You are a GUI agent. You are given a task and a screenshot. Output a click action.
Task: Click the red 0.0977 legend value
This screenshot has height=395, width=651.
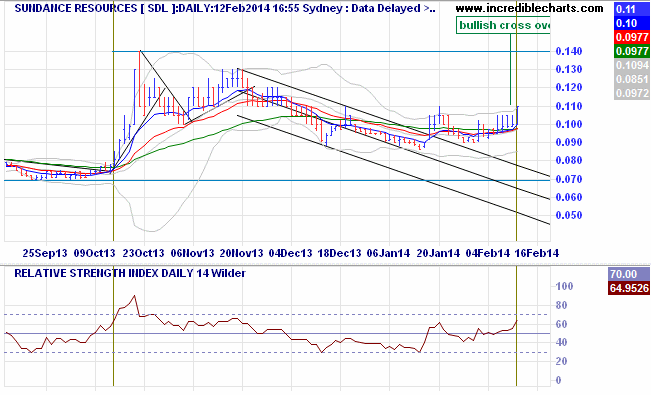point(631,37)
